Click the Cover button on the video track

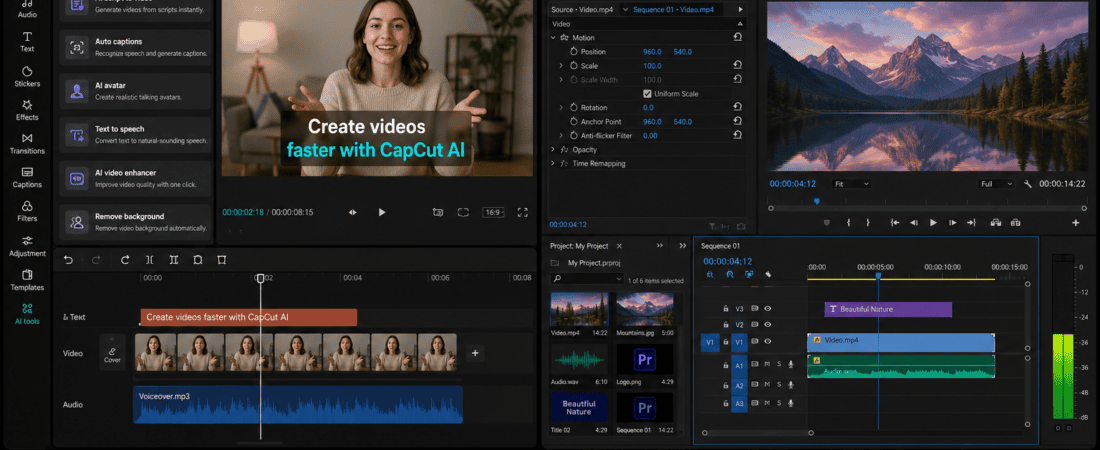pyautogui.click(x=112, y=352)
